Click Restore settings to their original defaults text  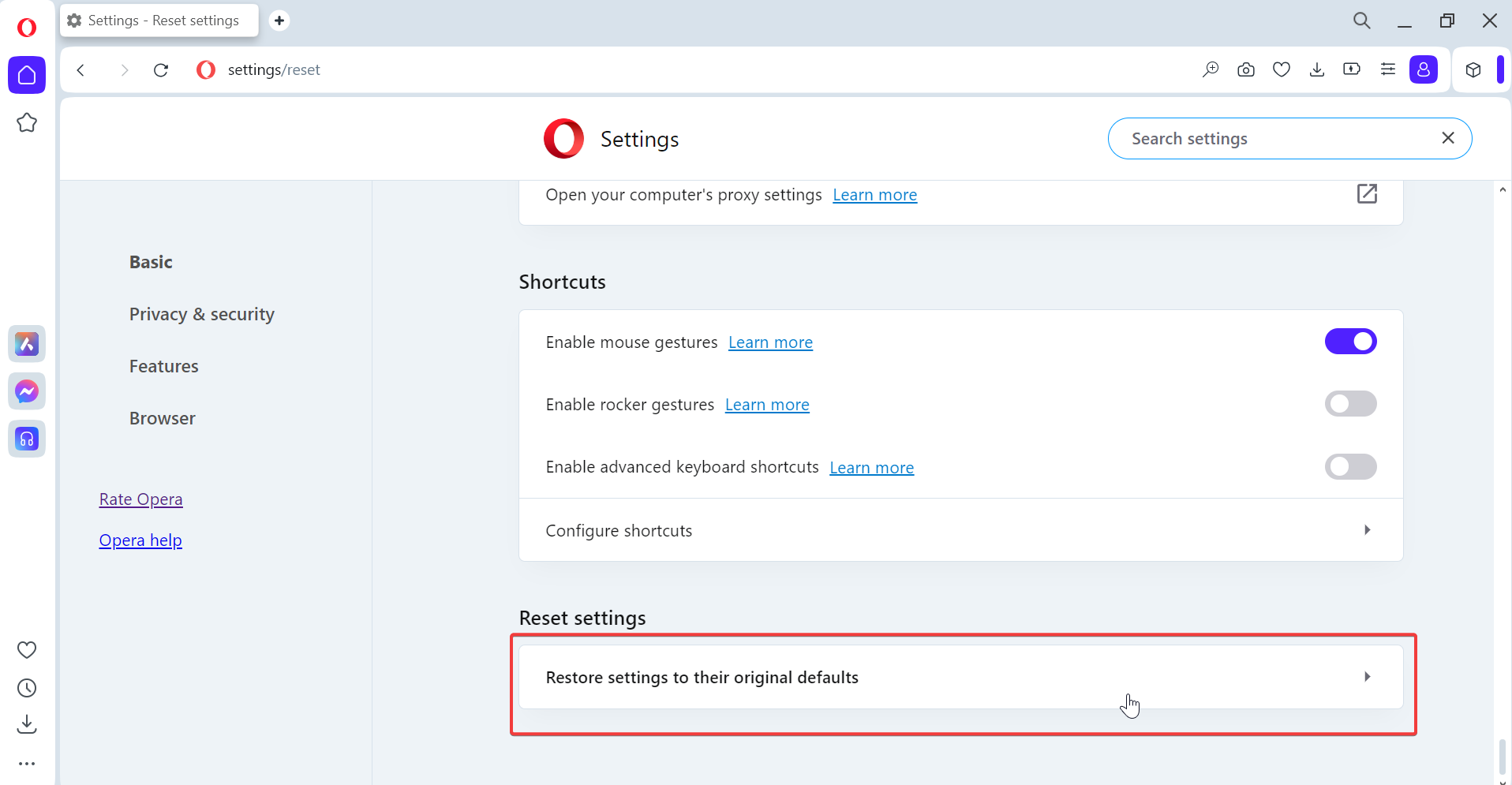click(x=702, y=678)
